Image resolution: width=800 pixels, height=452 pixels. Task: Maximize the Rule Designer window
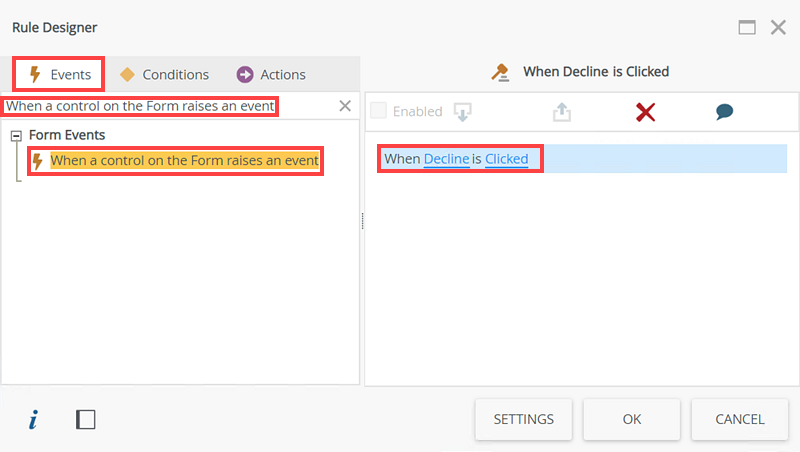click(747, 28)
